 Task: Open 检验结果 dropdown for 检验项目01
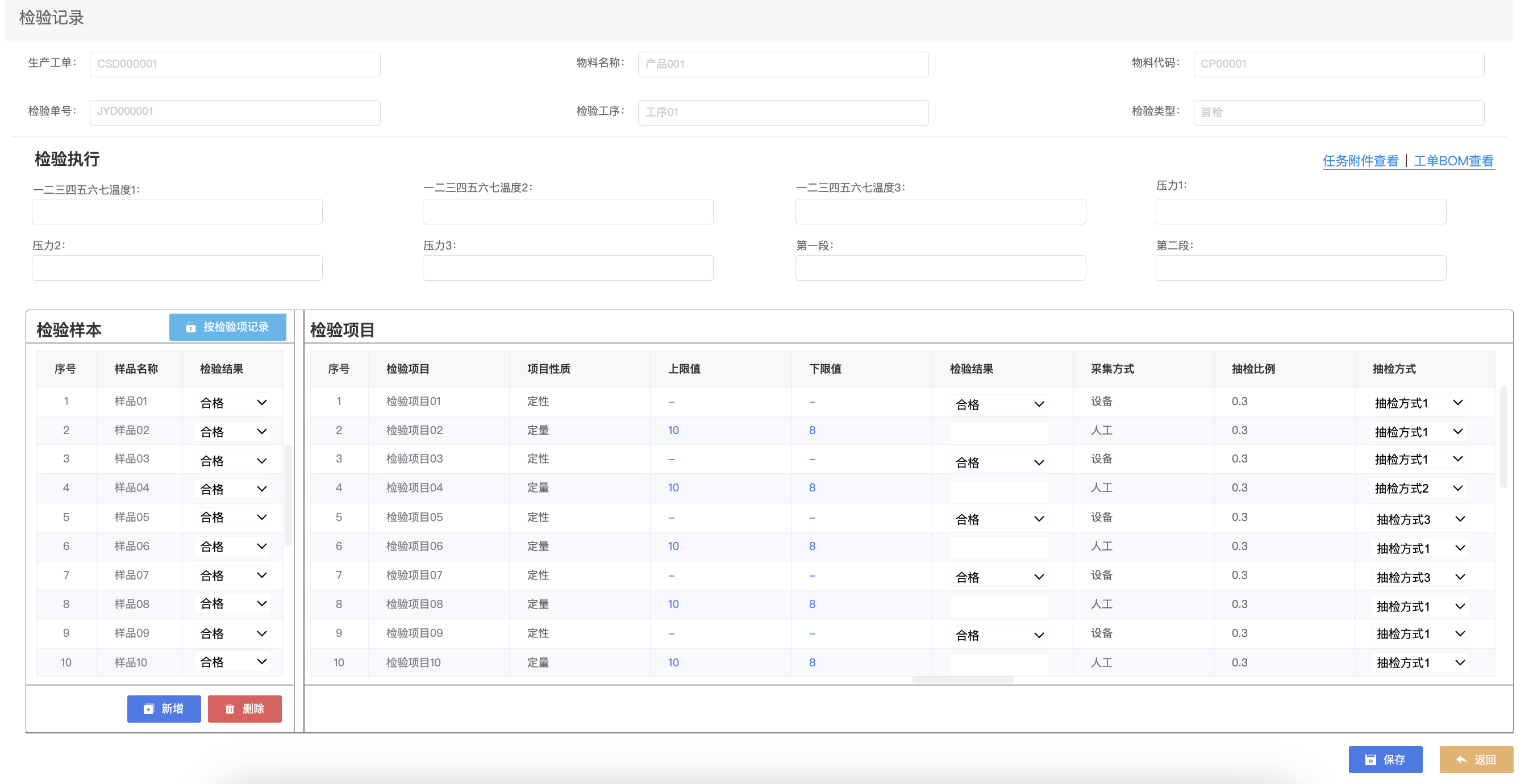pyautogui.click(x=998, y=404)
